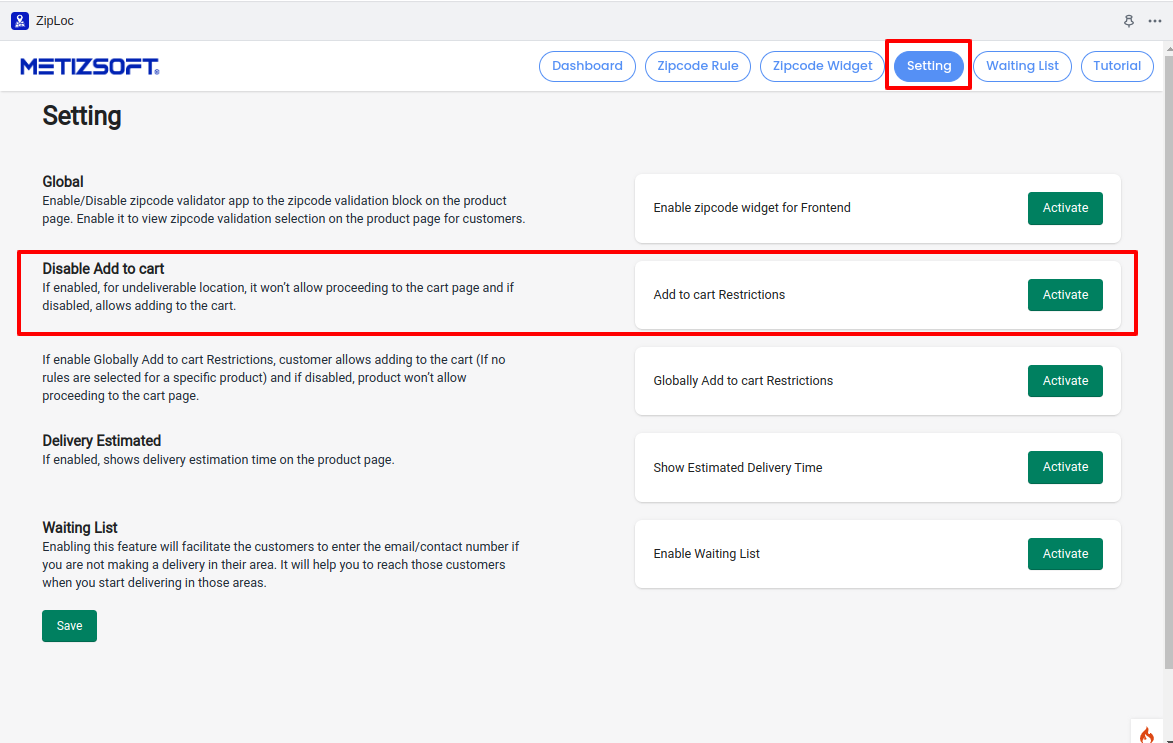Open the Waiting List tab

tap(1022, 66)
